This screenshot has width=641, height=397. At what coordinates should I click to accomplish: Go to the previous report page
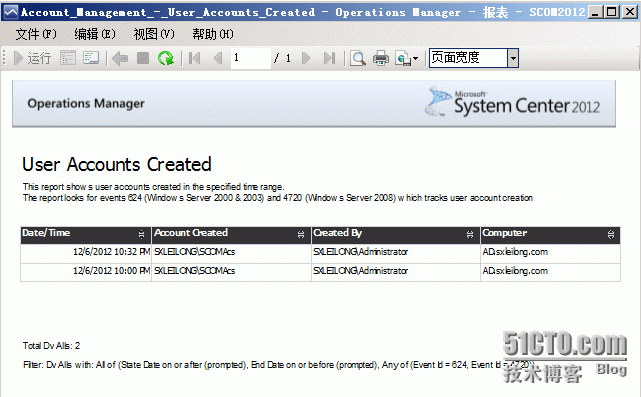[x=218, y=58]
